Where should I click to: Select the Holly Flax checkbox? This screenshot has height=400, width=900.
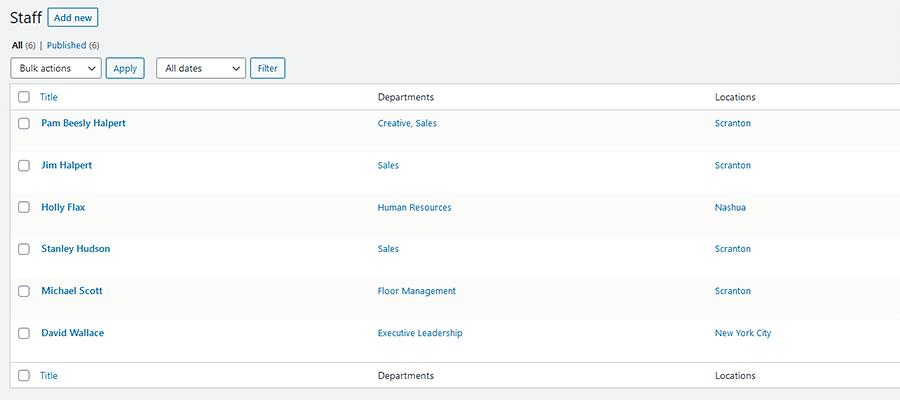point(24,207)
